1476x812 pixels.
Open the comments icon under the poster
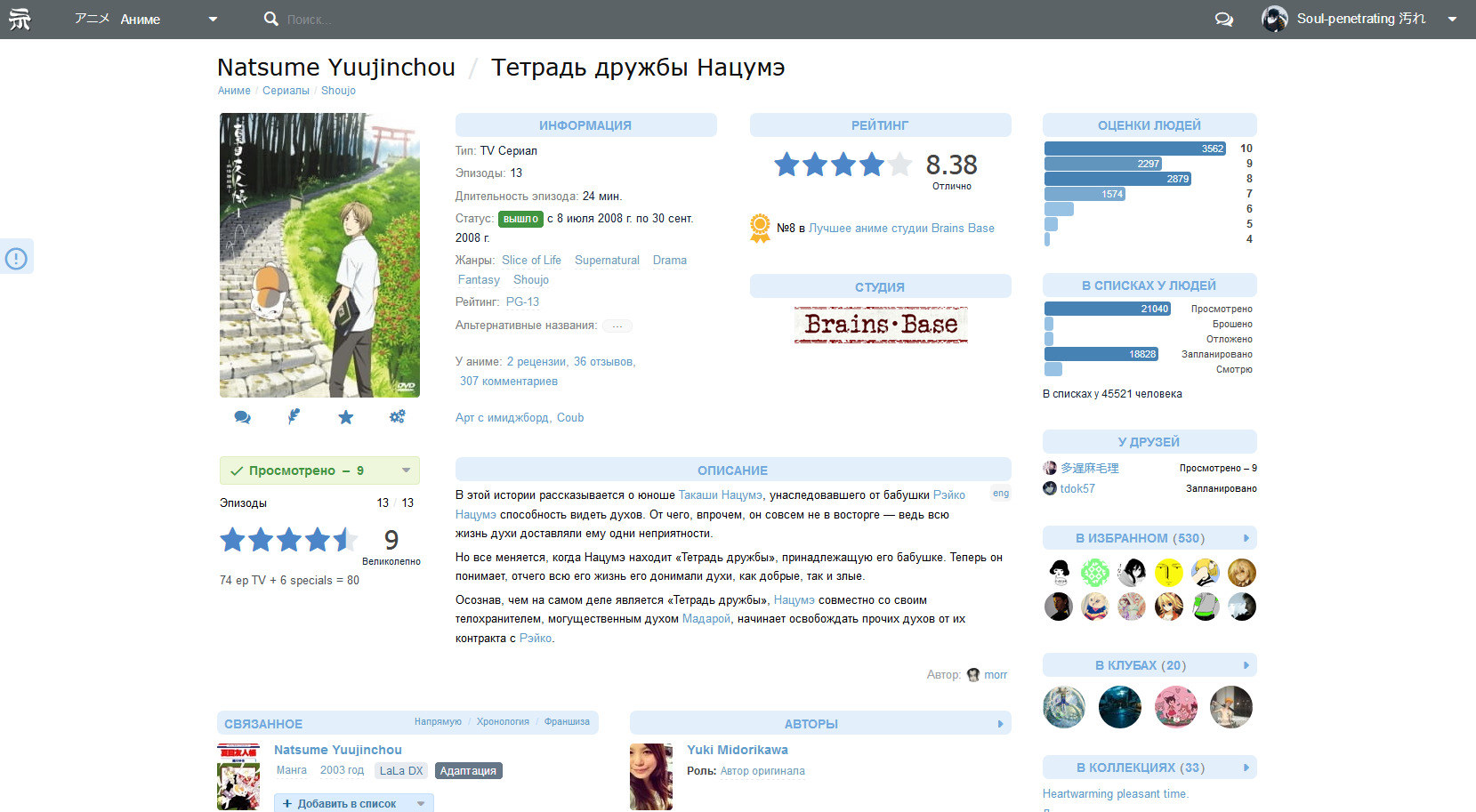[242, 416]
